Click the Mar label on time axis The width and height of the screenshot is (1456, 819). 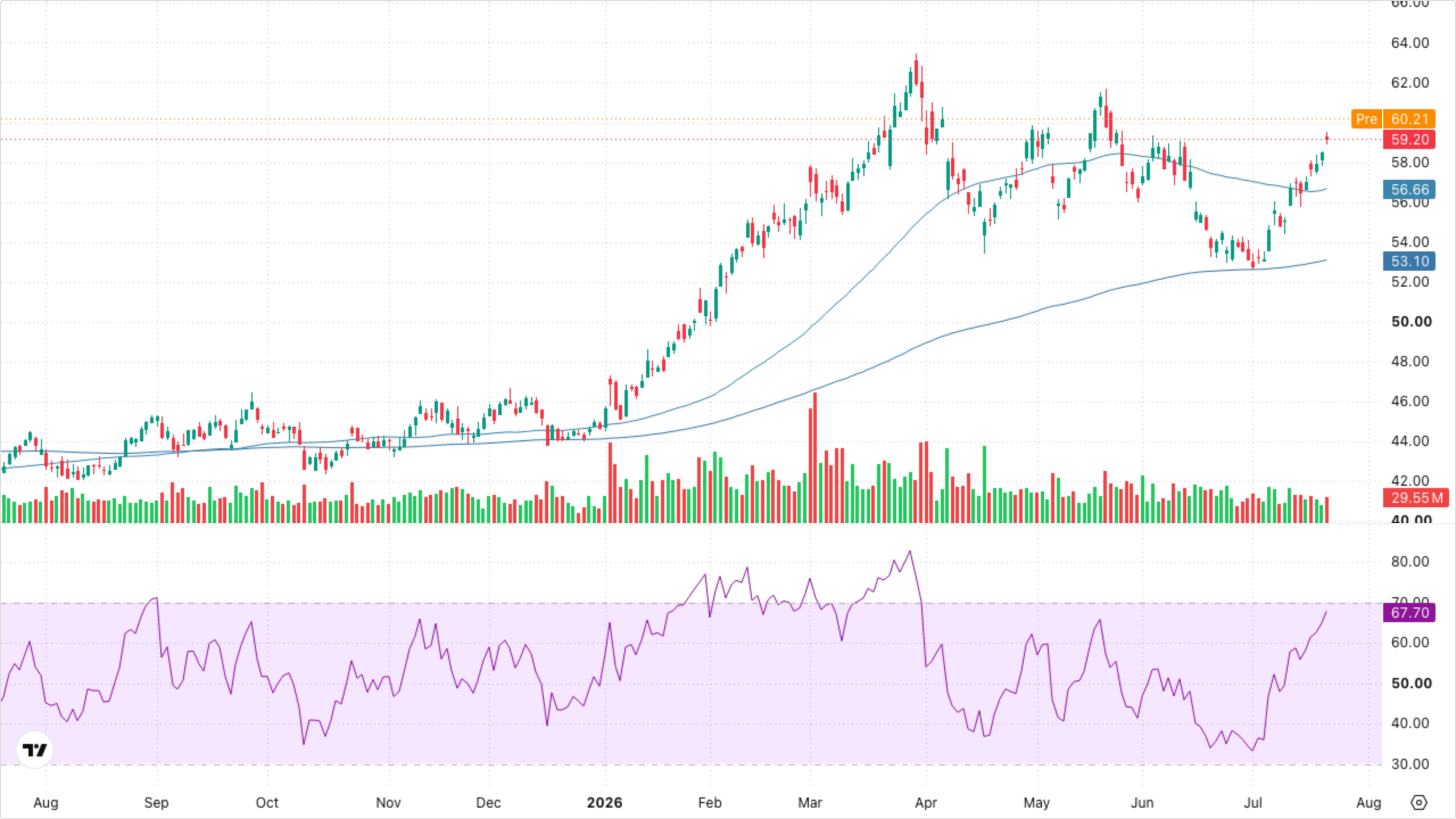pyautogui.click(x=810, y=803)
